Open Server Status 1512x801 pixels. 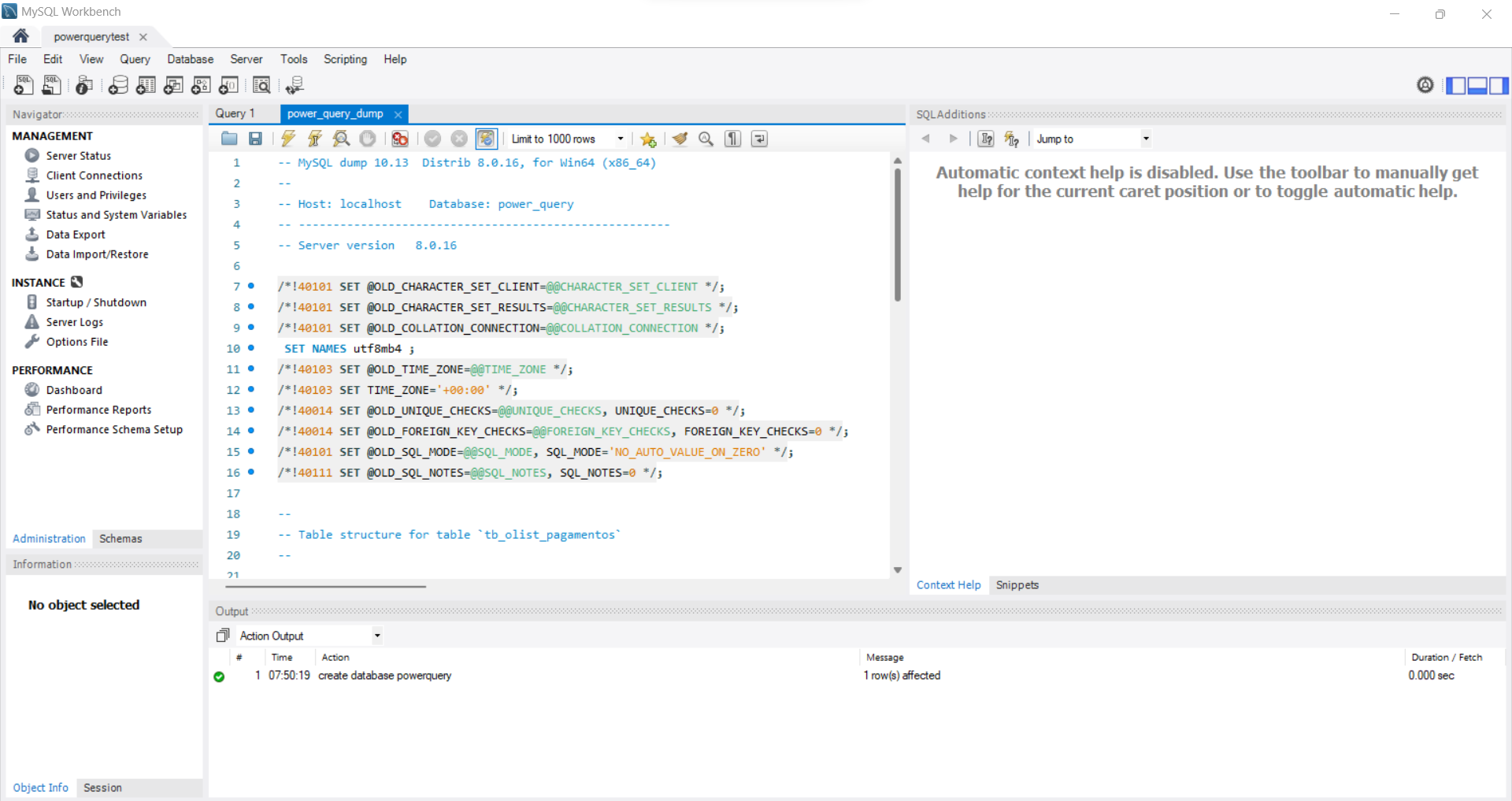click(78, 156)
